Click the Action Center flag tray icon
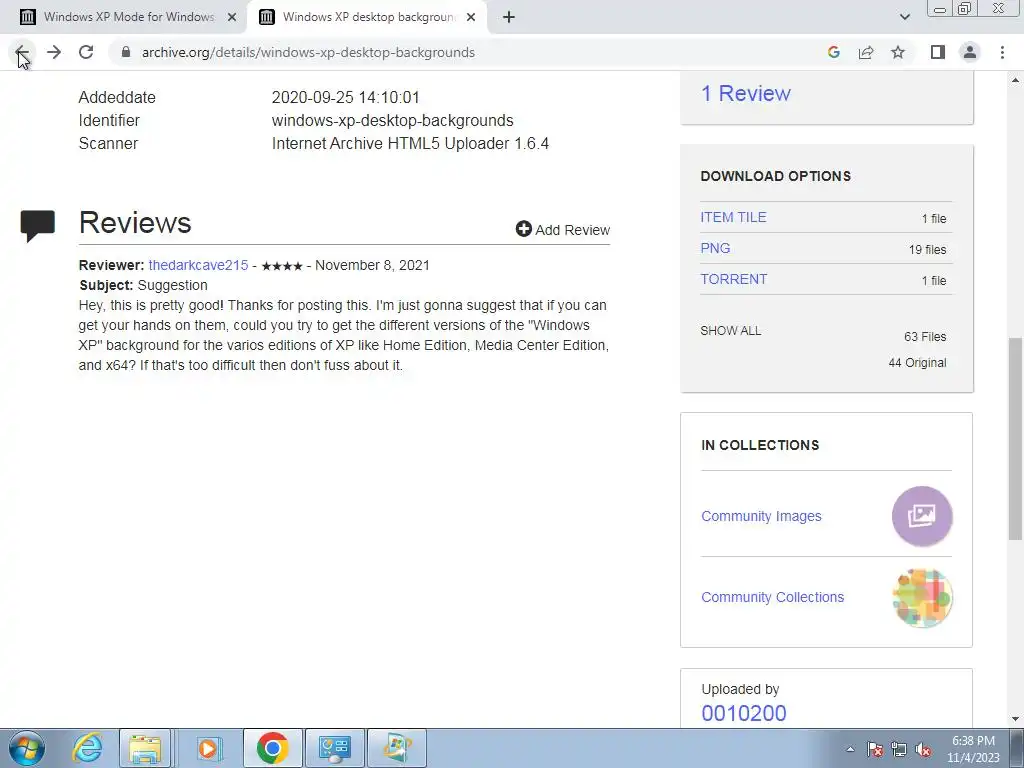 tap(875, 749)
